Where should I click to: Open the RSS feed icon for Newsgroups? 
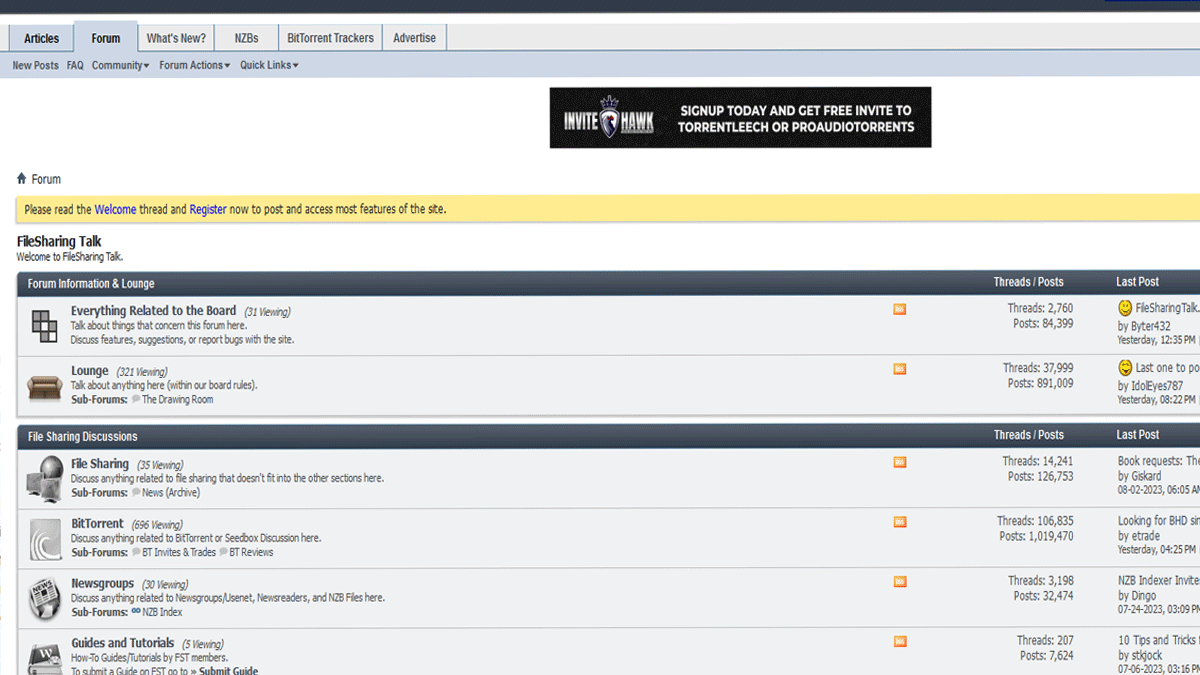click(x=899, y=582)
